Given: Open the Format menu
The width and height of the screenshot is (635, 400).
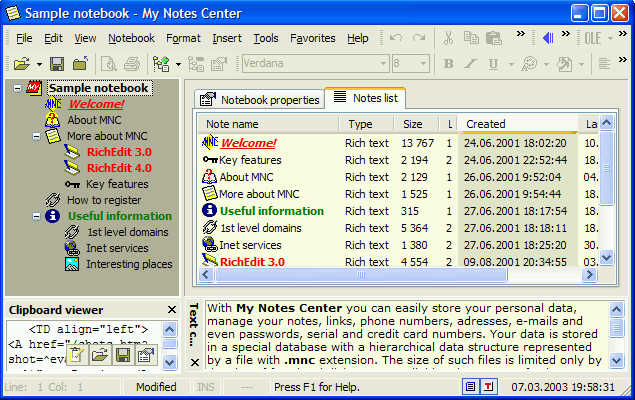Looking at the screenshot, I should point(183,38).
